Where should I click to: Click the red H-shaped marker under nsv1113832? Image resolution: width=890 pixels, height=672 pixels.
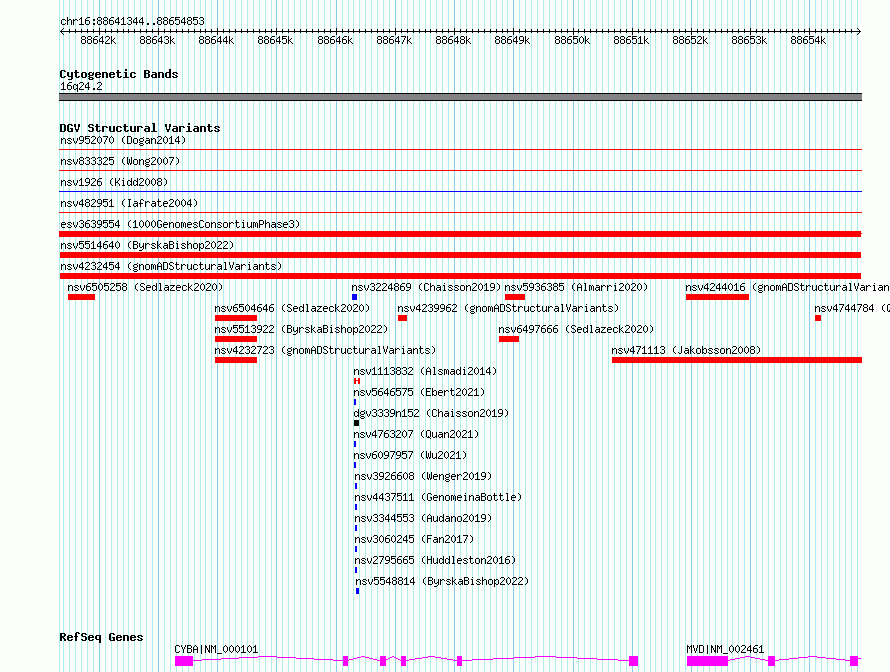click(356, 381)
